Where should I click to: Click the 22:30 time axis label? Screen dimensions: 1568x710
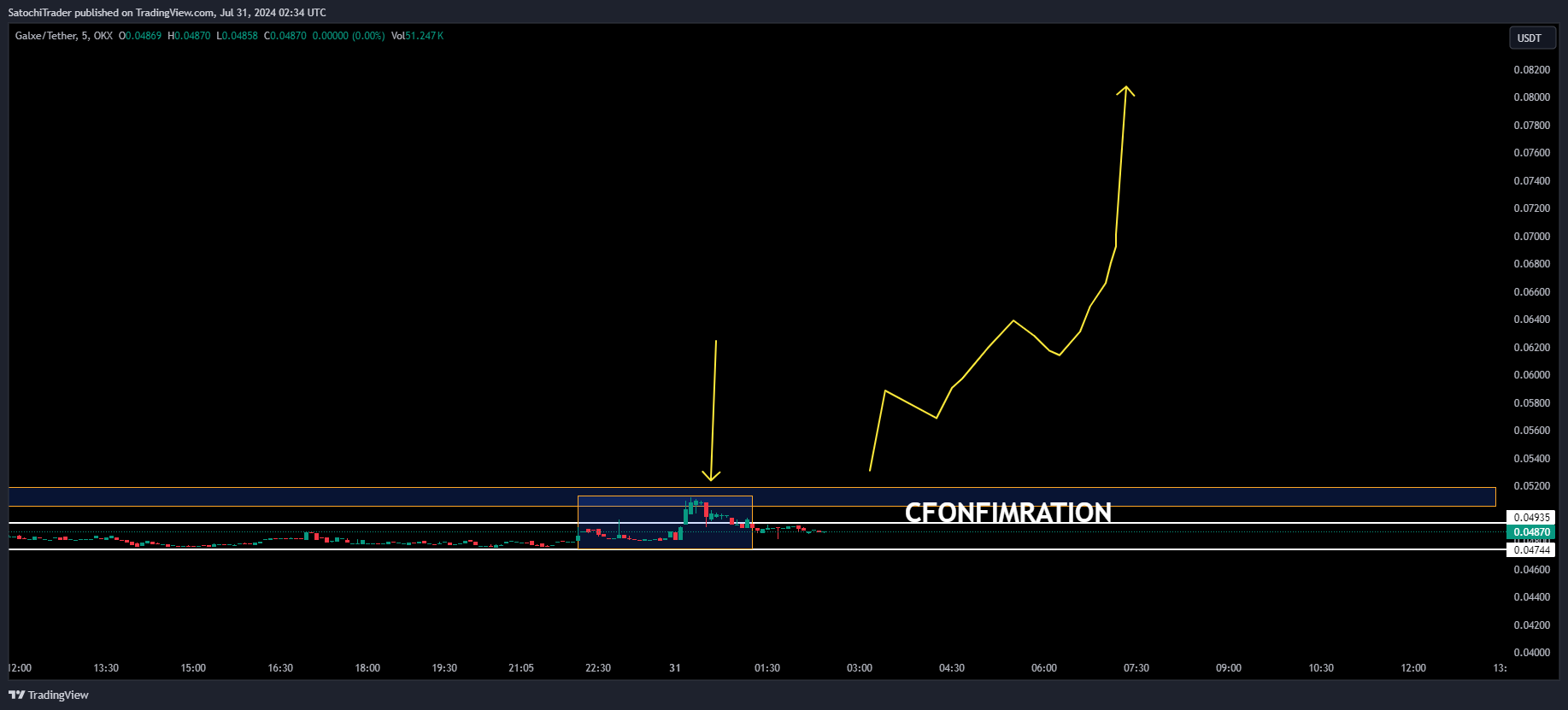click(598, 668)
